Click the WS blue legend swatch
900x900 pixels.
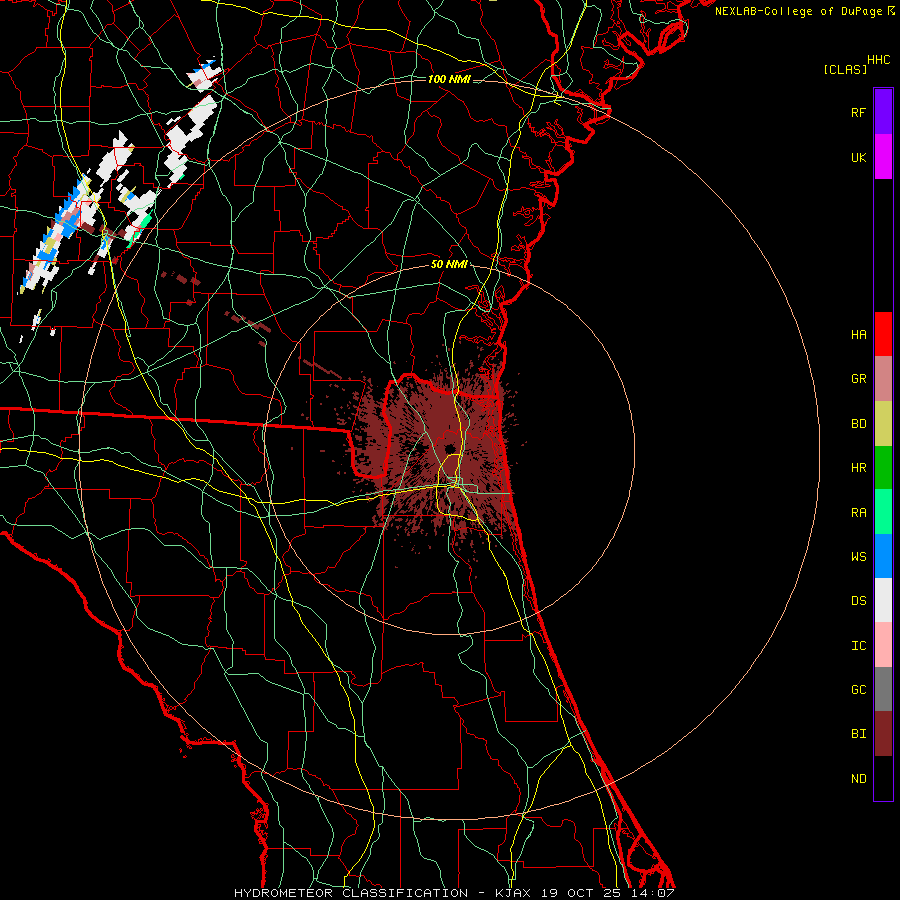point(883,556)
